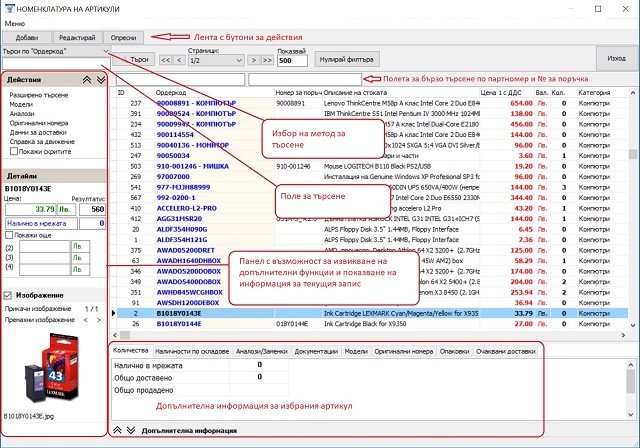
Task: Expand Действия panel with down chevrons
Action: (x=101, y=80)
